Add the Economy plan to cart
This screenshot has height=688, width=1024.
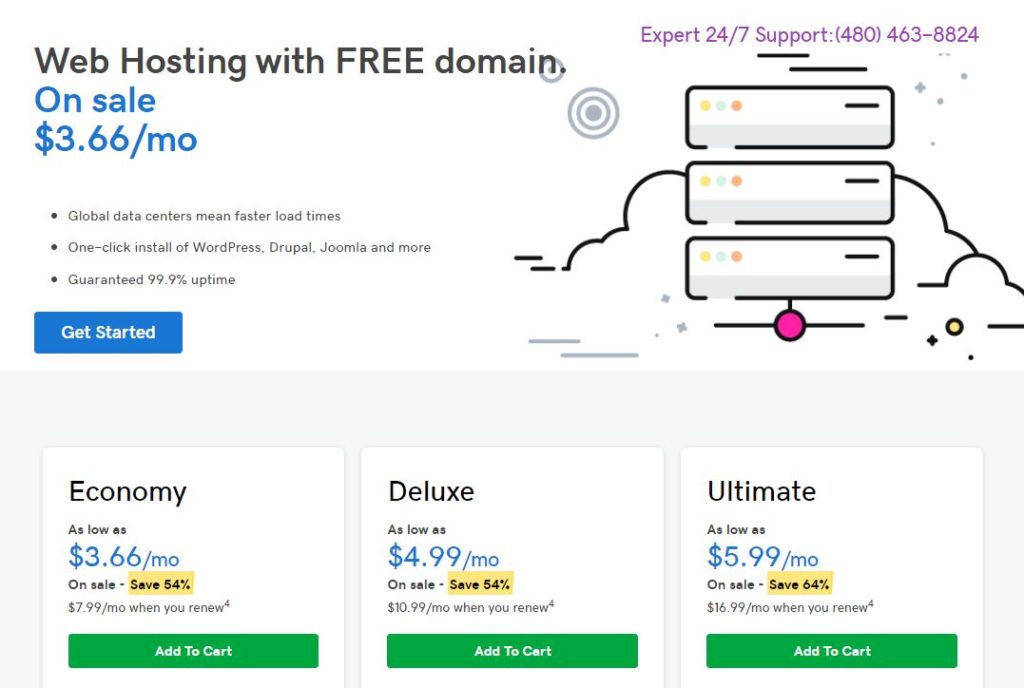(193, 651)
